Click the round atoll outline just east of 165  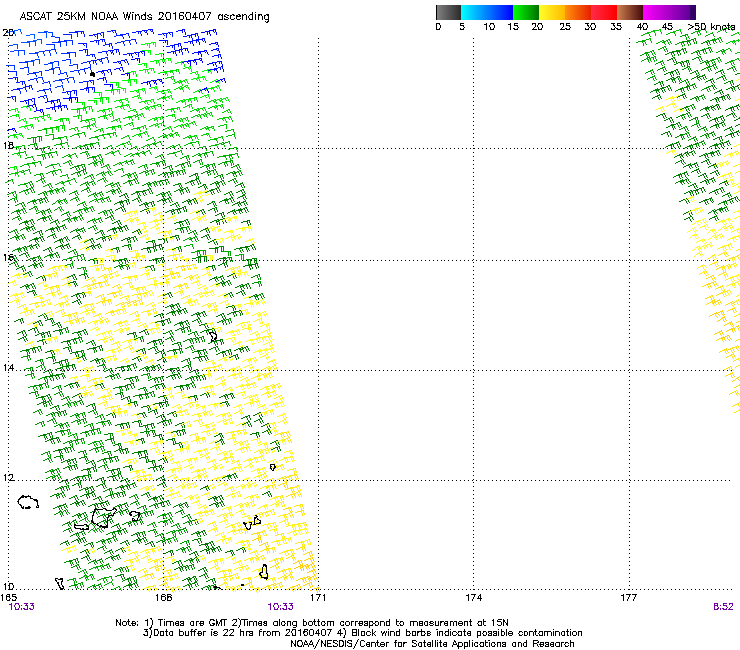click(28, 502)
